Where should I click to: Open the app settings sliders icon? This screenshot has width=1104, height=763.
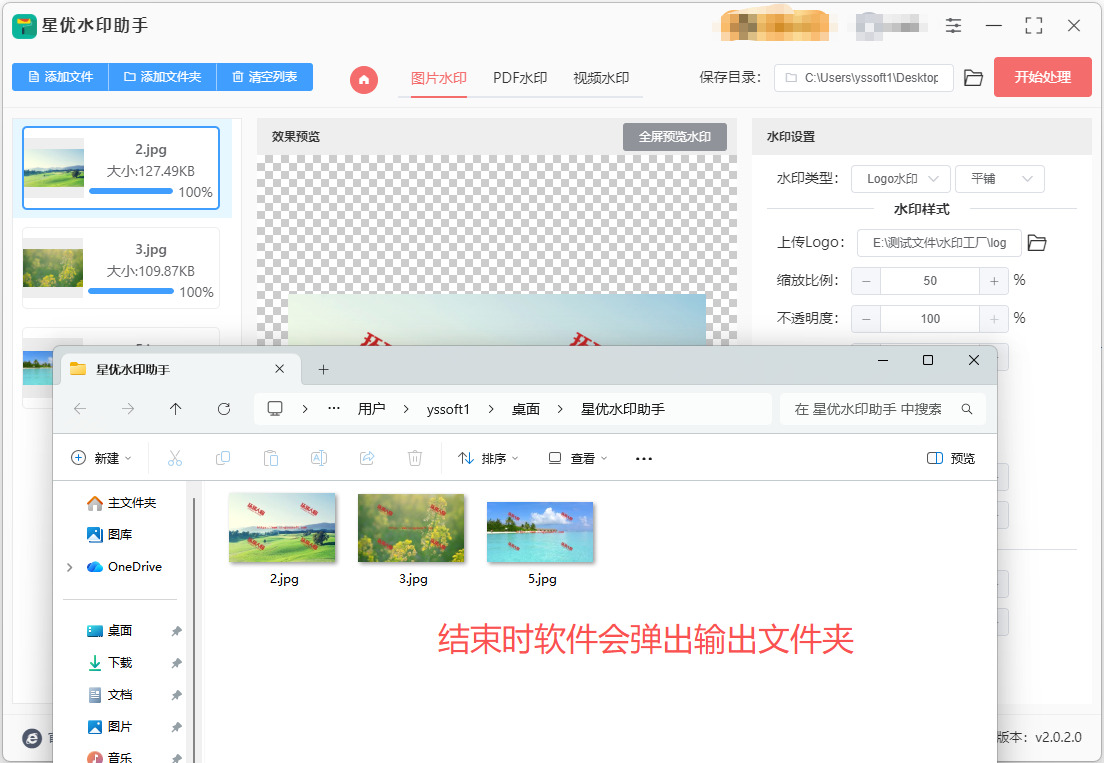[954, 26]
